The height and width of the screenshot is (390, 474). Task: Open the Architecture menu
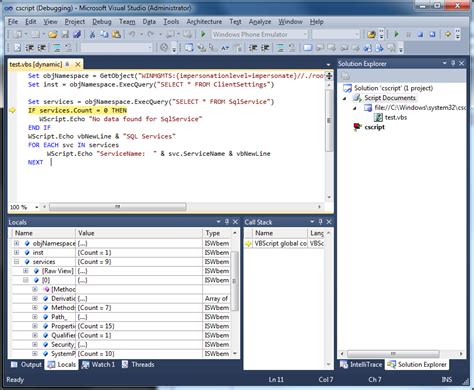pos(204,22)
